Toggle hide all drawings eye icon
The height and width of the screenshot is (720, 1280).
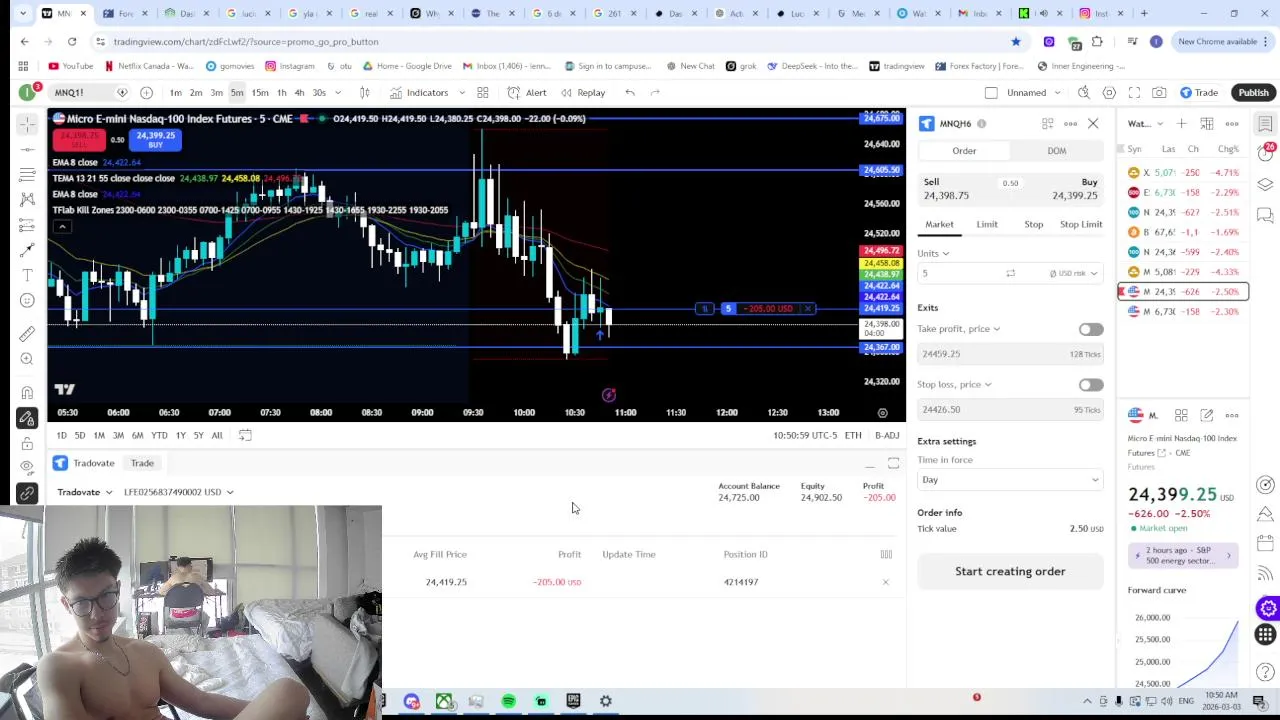[27, 468]
